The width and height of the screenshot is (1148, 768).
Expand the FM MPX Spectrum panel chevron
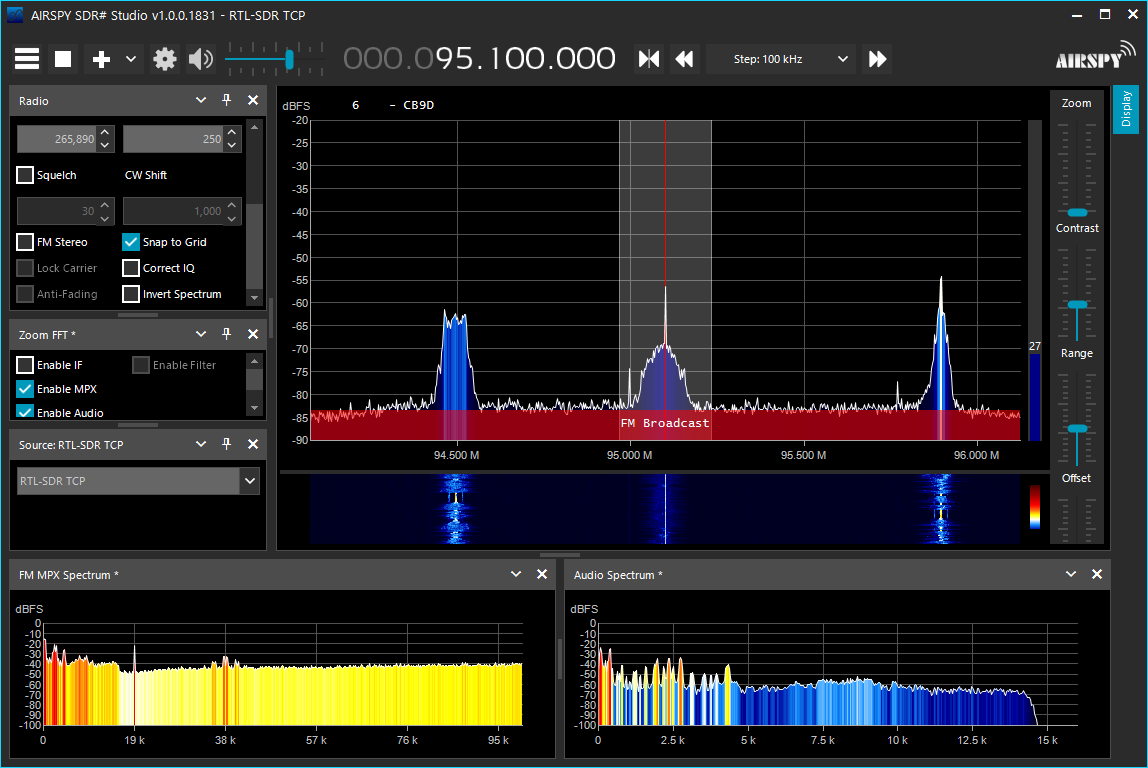[x=515, y=574]
